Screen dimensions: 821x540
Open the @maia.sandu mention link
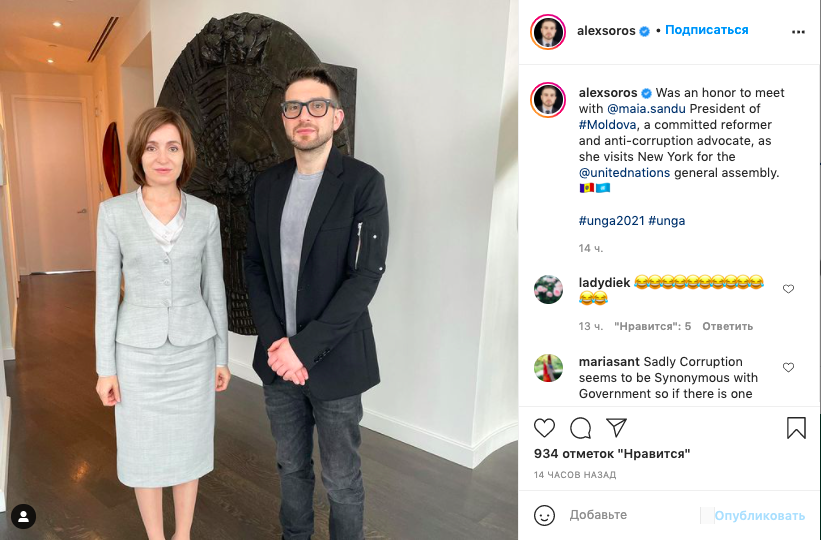646,109
